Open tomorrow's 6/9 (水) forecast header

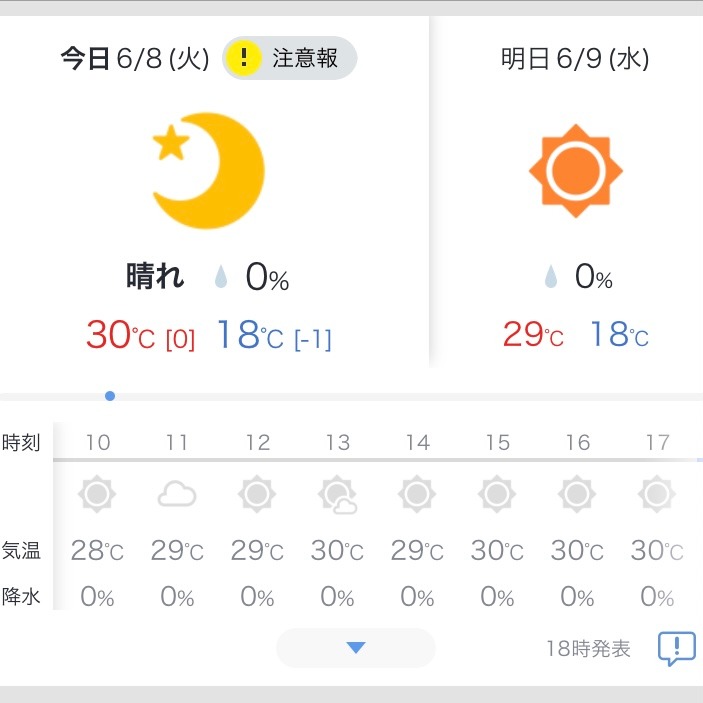(575, 58)
